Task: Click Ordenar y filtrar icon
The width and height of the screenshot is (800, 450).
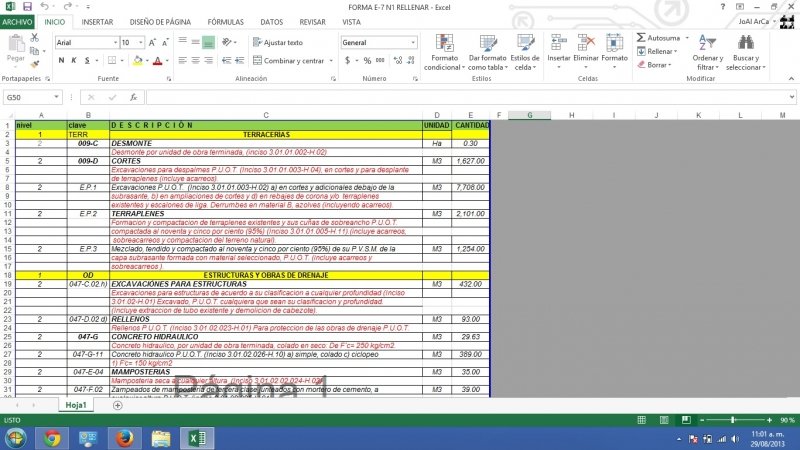Action: point(707,50)
